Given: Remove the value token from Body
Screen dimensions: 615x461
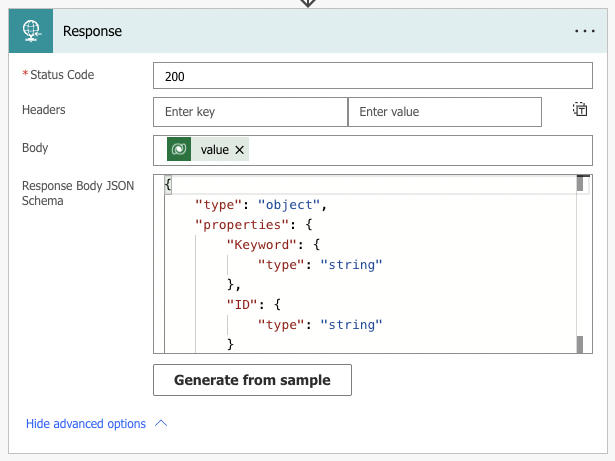Looking at the screenshot, I should 240,149.
